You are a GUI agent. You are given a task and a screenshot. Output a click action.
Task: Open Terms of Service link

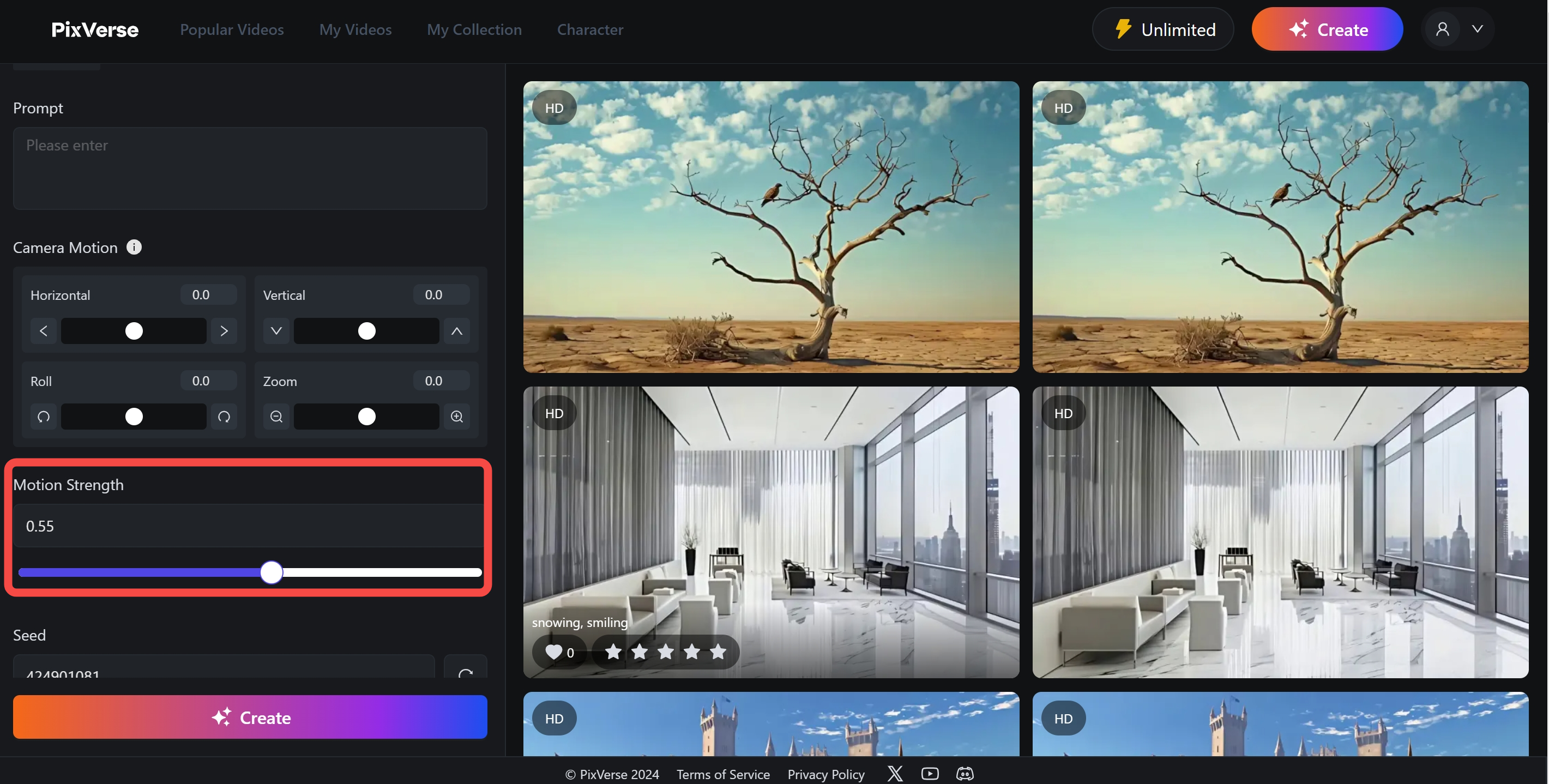click(723, 774)
